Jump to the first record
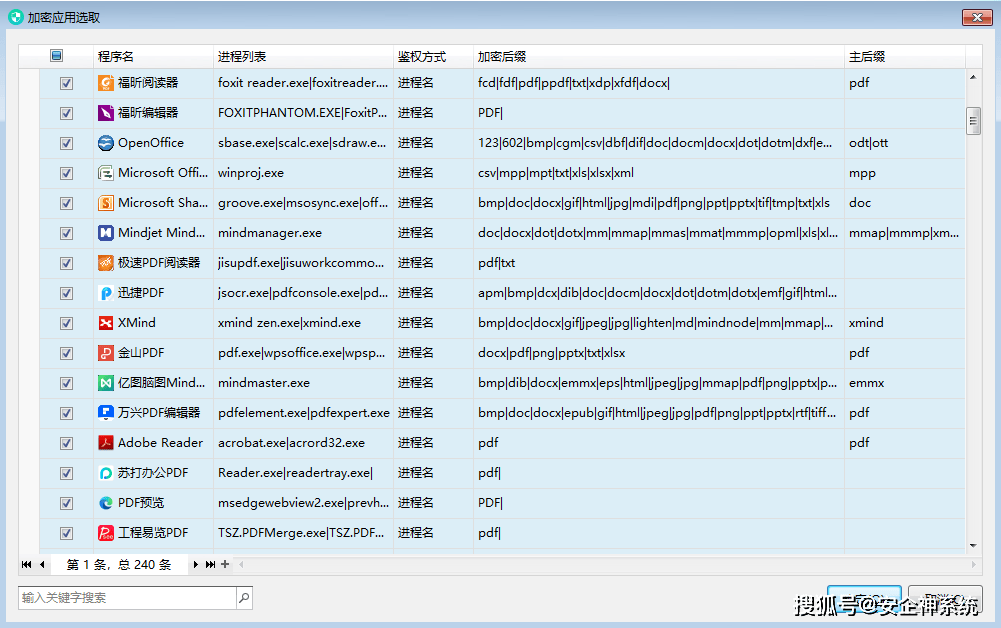This screenshot has width=1001, height=628. click(26, 564)
